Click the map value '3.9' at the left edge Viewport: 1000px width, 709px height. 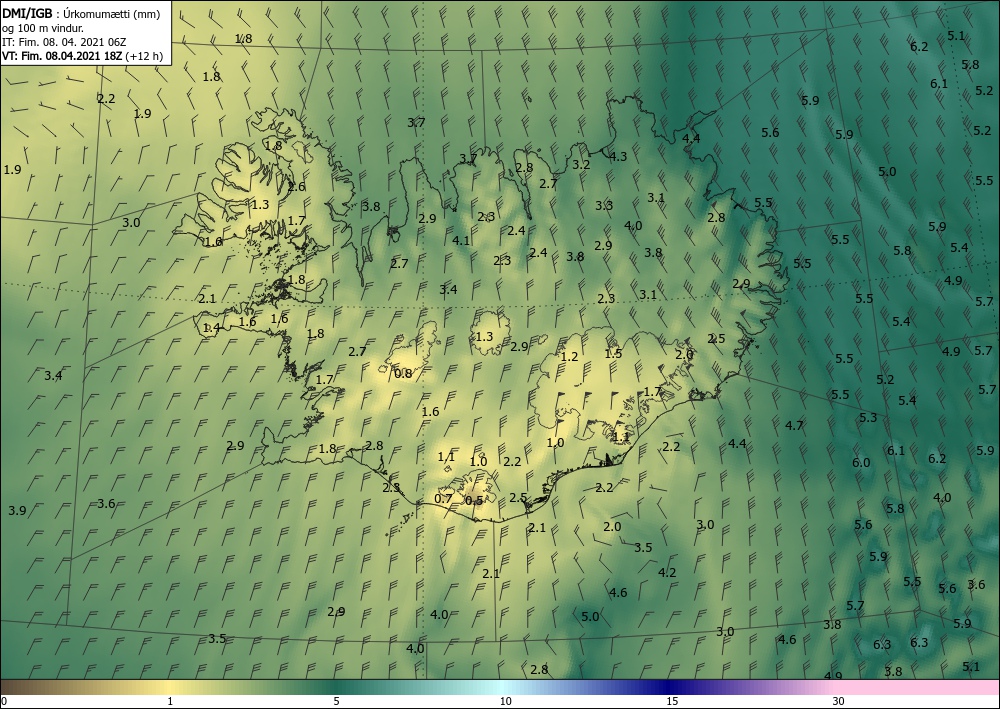point(17,511)
